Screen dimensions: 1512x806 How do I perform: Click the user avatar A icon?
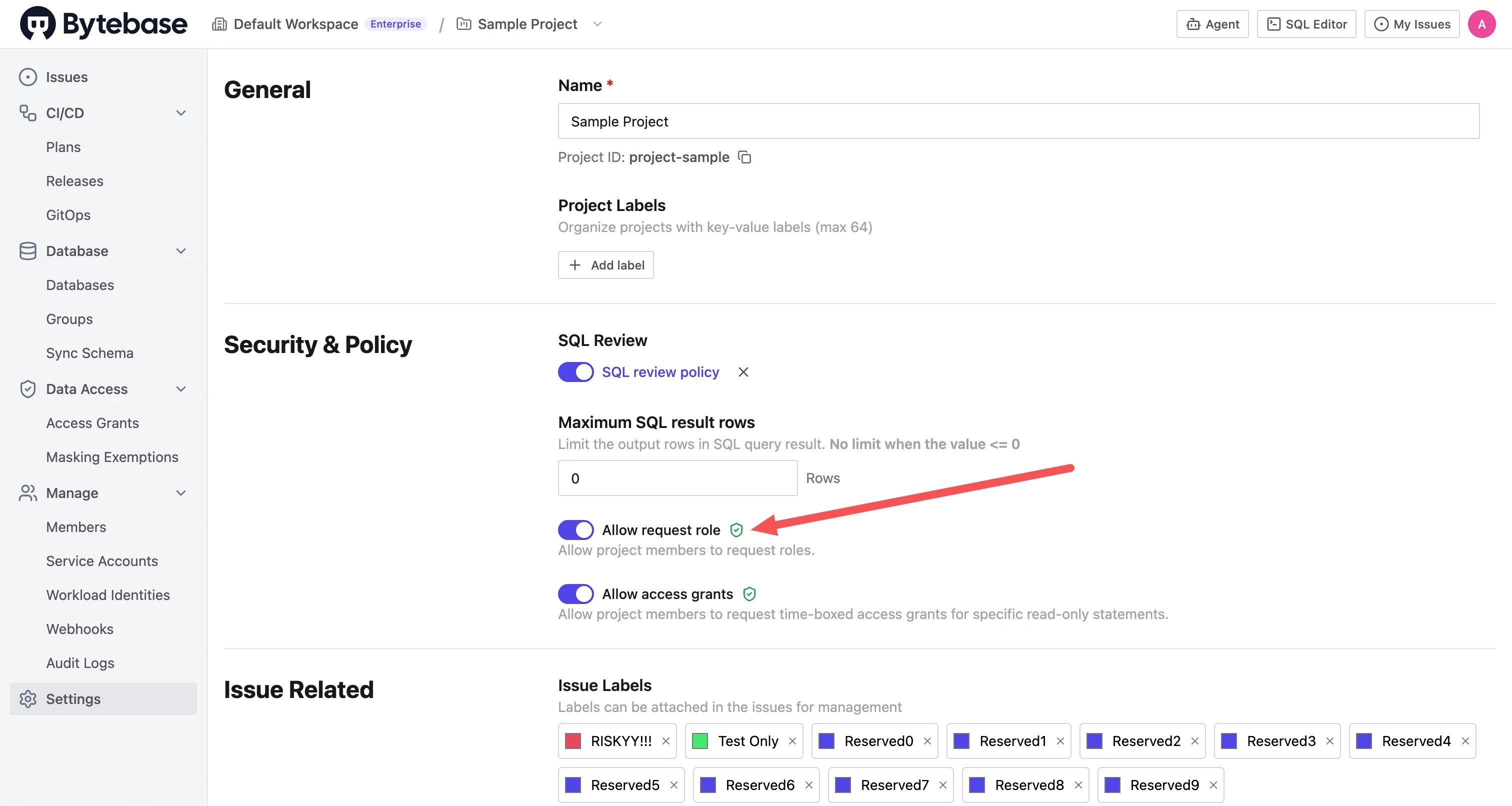point(1481,24)
